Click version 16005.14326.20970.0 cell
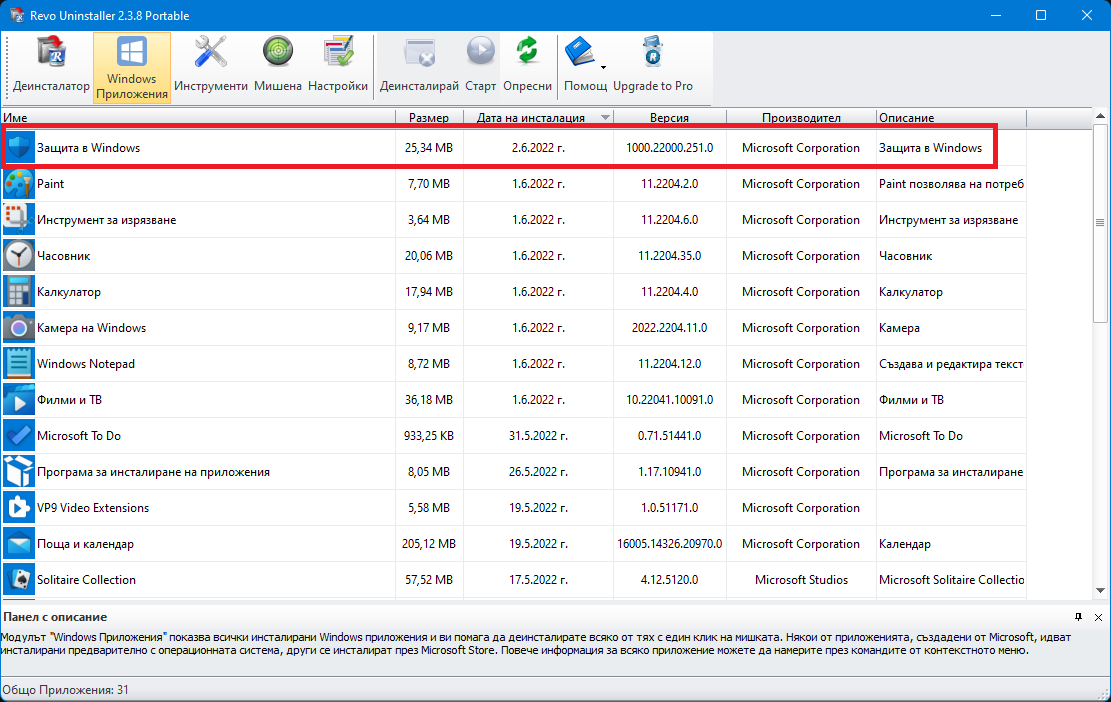The height and width of the screenshot is (702, 1111). (670, 544)
